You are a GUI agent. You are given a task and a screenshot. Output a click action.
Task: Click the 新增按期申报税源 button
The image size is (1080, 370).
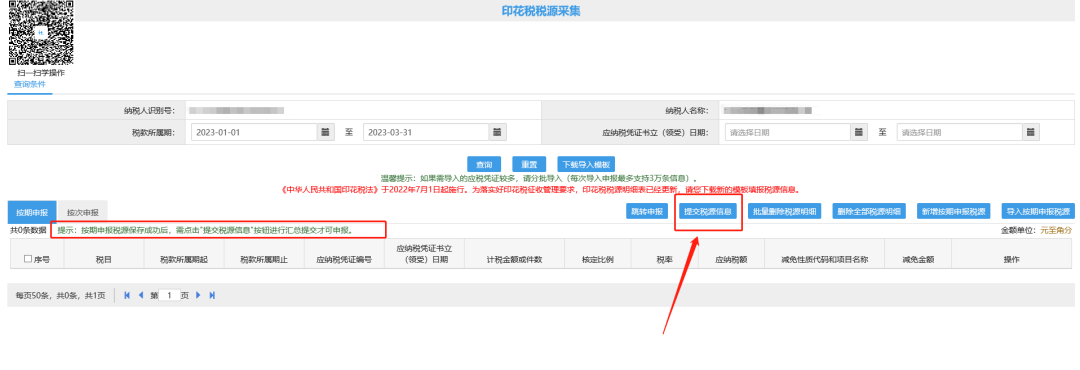tap(953, 212)
